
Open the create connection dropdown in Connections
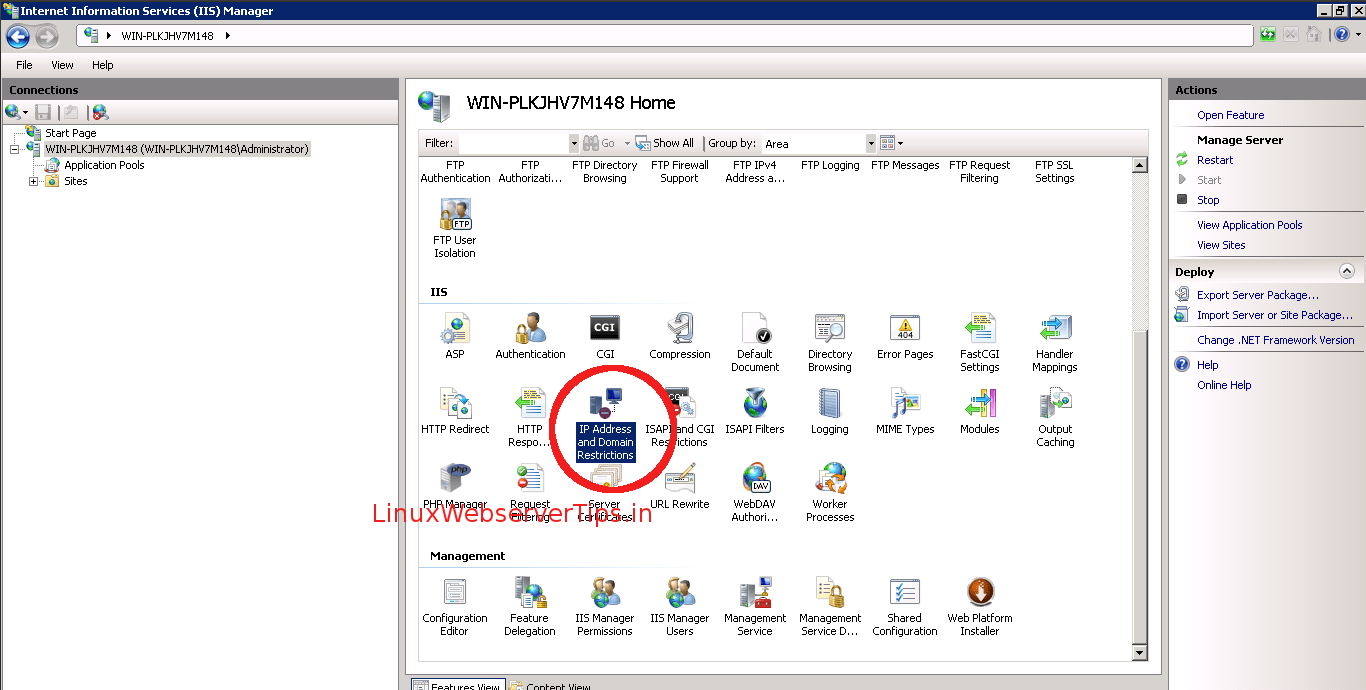tap(17, 112)
